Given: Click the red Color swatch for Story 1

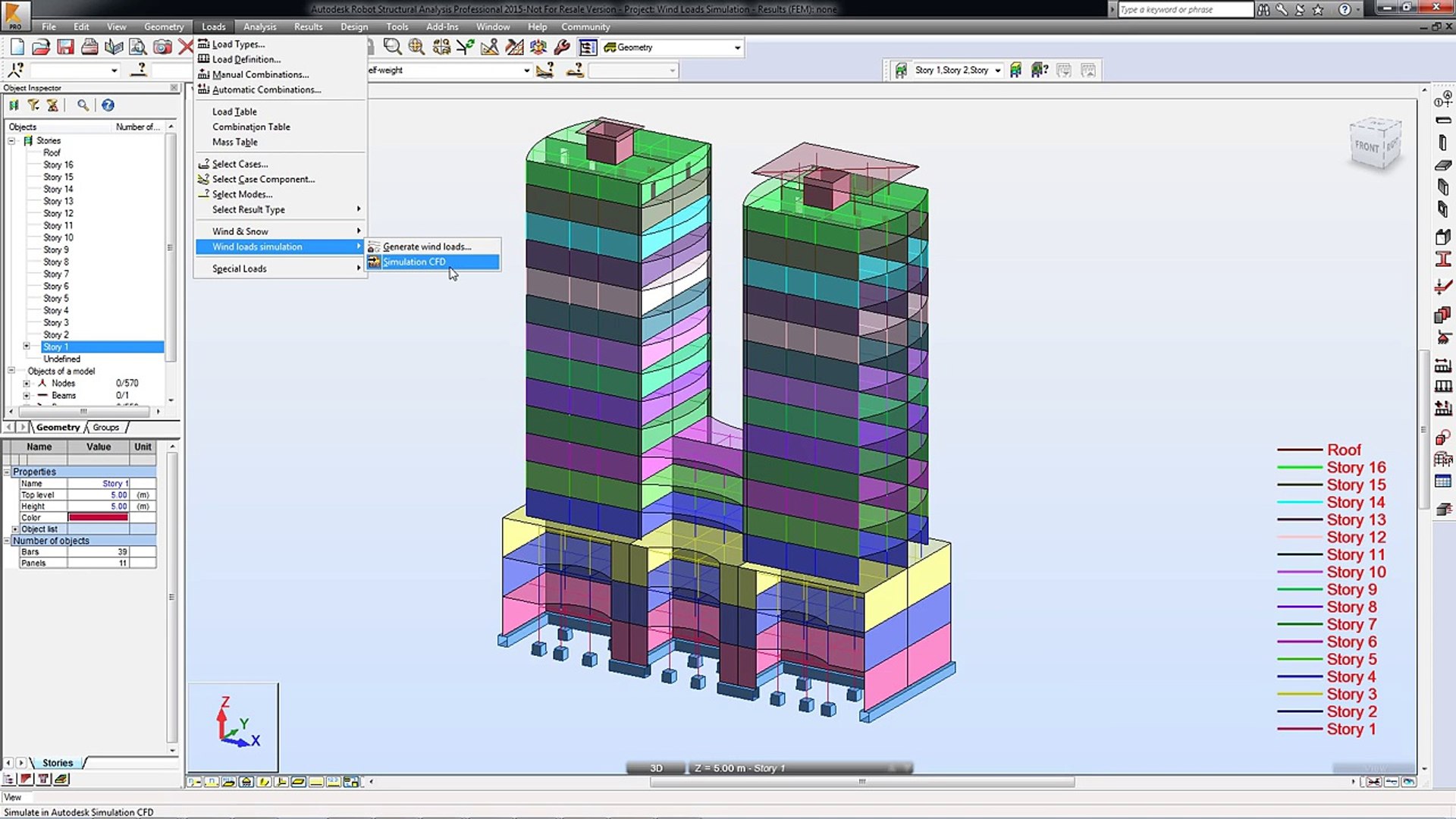Looking at the screenshot, I should (x=98, y=518).
